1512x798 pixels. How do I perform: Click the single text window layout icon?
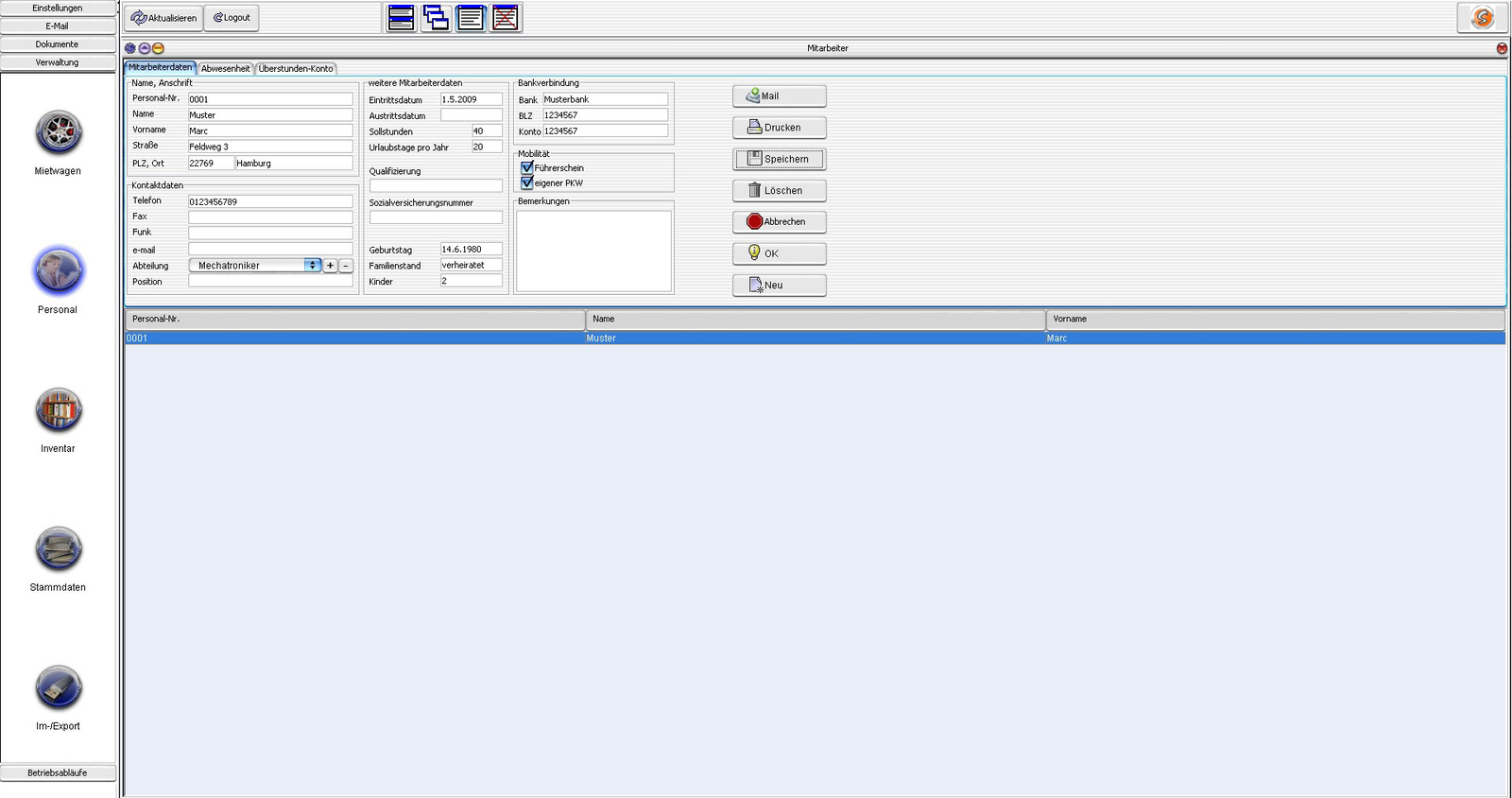click(x=471, y=18)
